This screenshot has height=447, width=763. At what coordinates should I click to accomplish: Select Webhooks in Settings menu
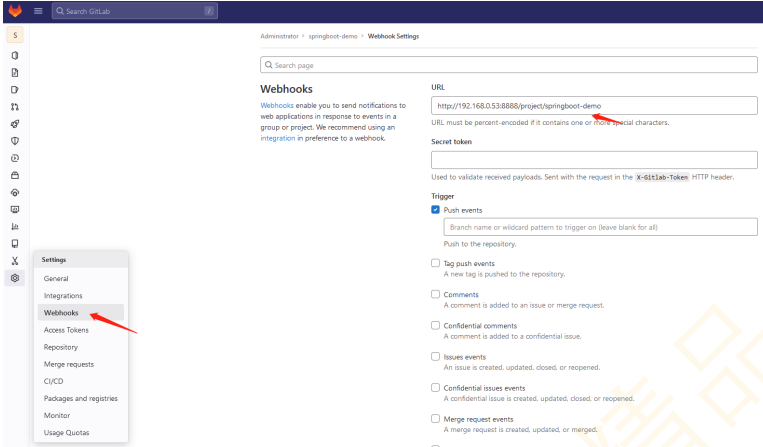pos(61,312)
